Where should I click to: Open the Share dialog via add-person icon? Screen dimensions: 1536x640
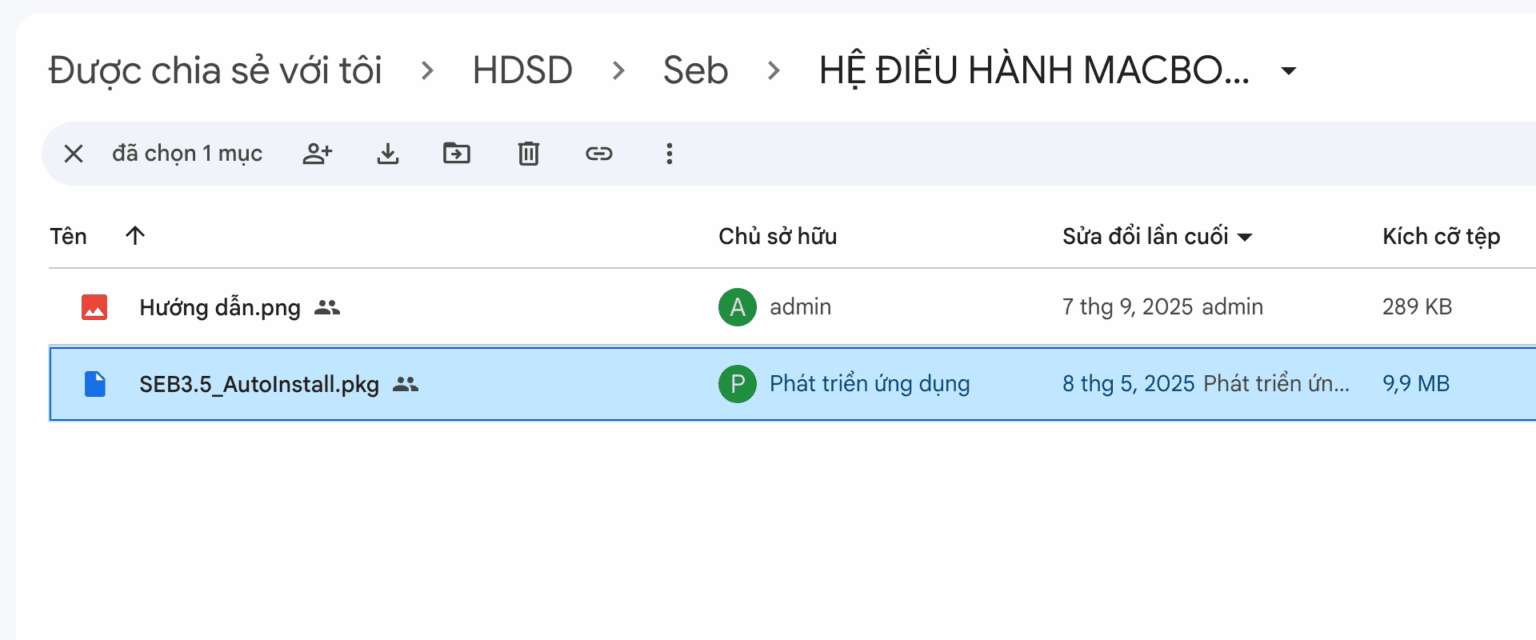click(317, 153)
